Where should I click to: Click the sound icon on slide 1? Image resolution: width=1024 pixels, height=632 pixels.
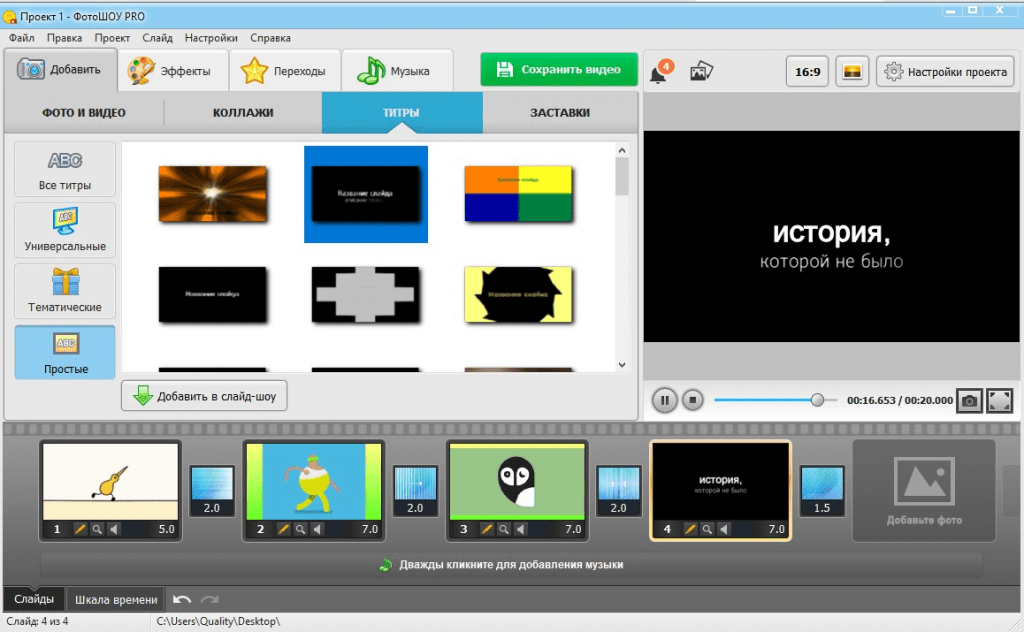tap(114, 529)
